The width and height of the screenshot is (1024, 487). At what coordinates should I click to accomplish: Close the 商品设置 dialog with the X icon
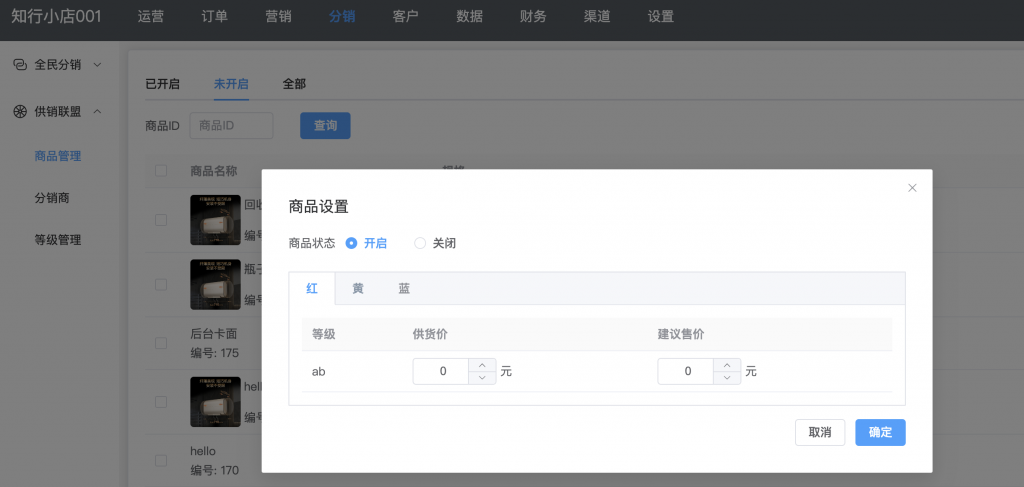(x=912, y=188)
